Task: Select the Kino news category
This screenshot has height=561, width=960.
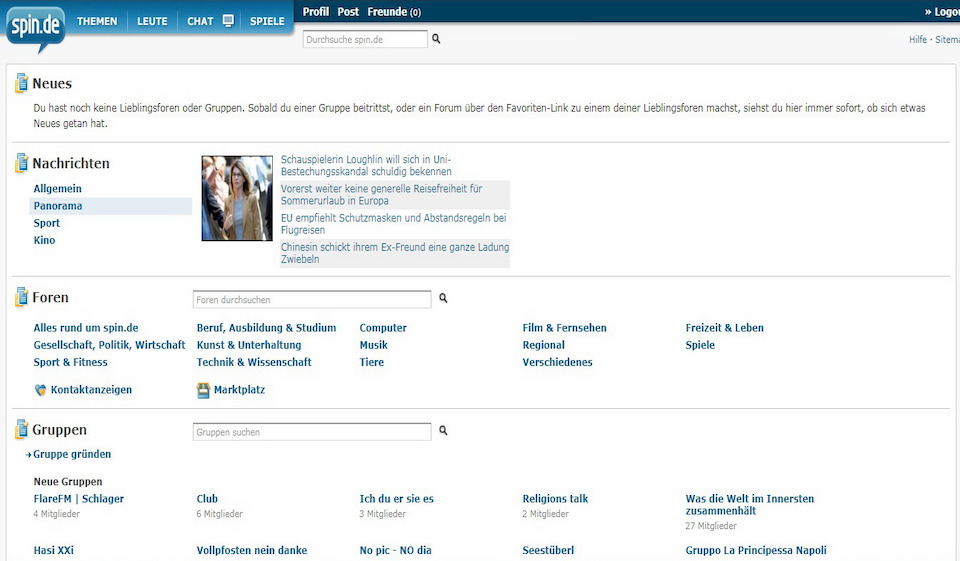Action: click(x=44, y=240)
